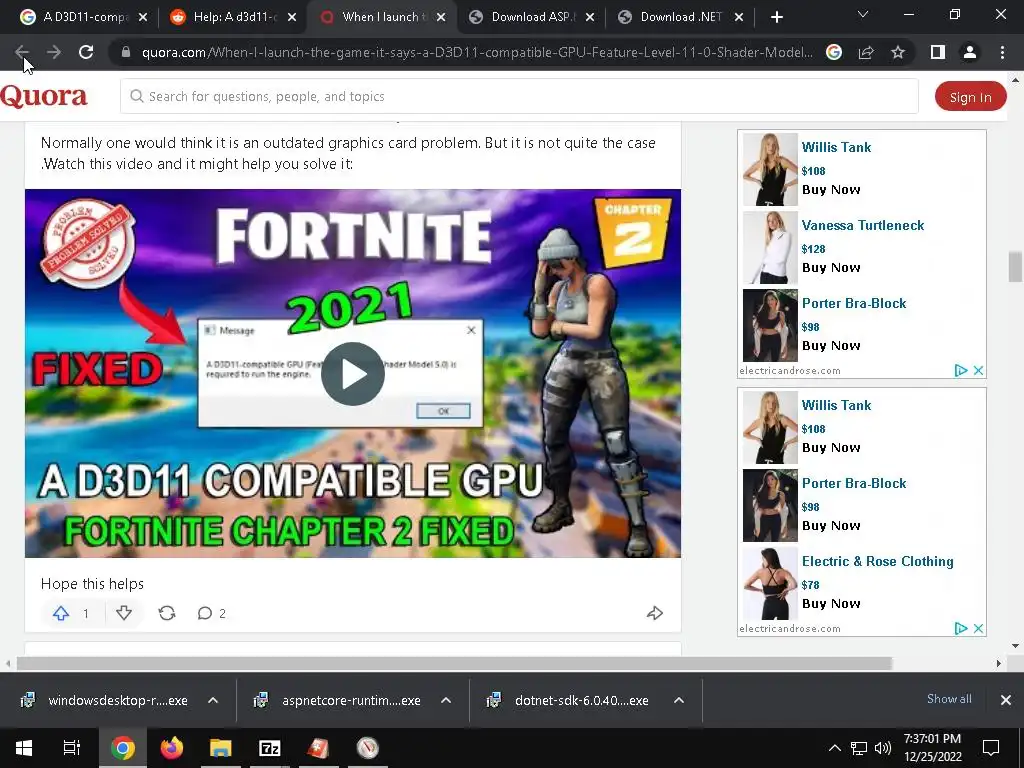Screen dimensions: 1024x768
Task: Click Electric & Rose Clothing product image
Action: pyautogui.click(x=770, y=584)
